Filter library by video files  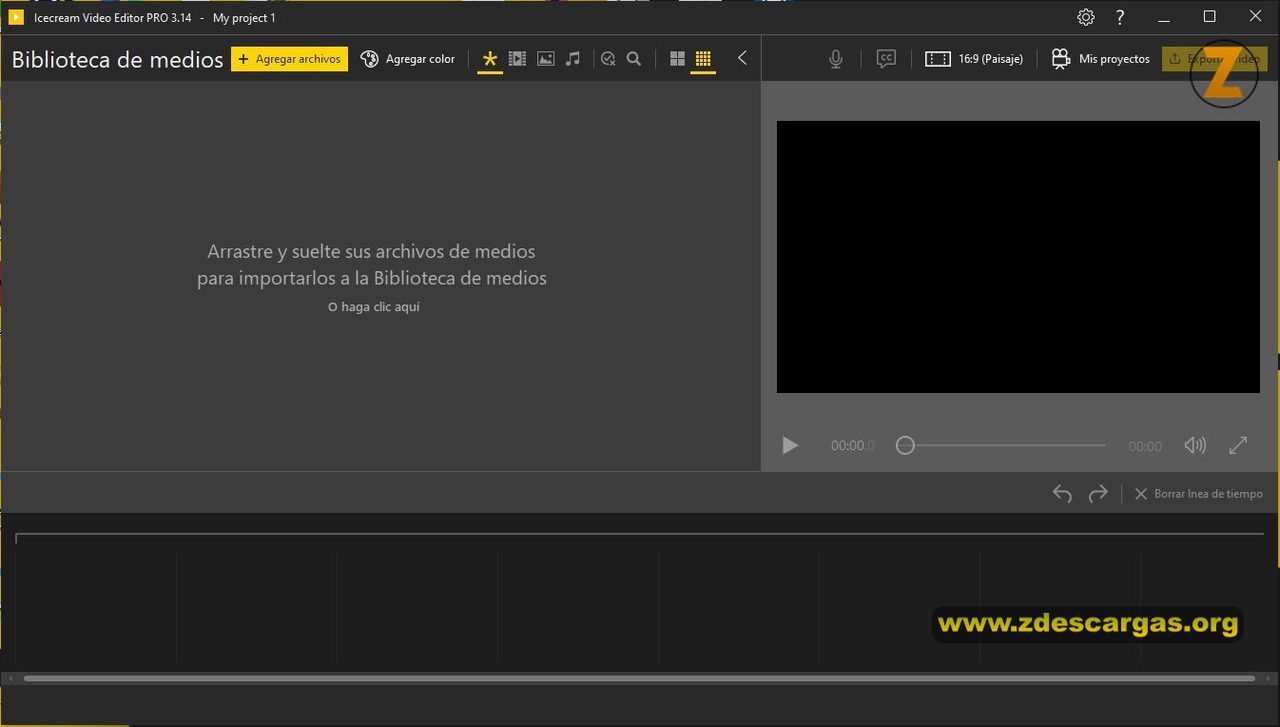coord(517,59)
